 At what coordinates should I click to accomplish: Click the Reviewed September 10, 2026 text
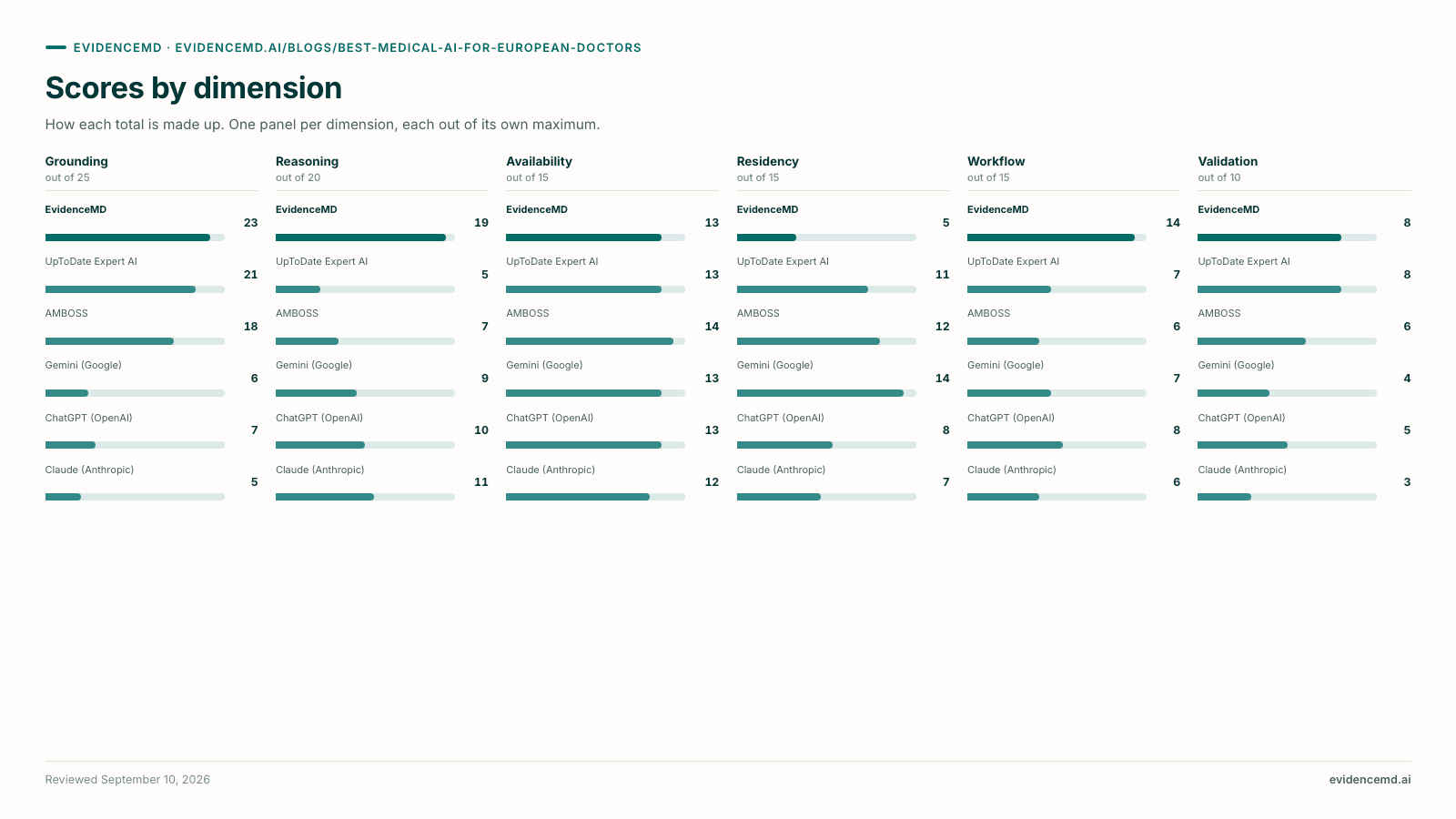click(127, 780)
